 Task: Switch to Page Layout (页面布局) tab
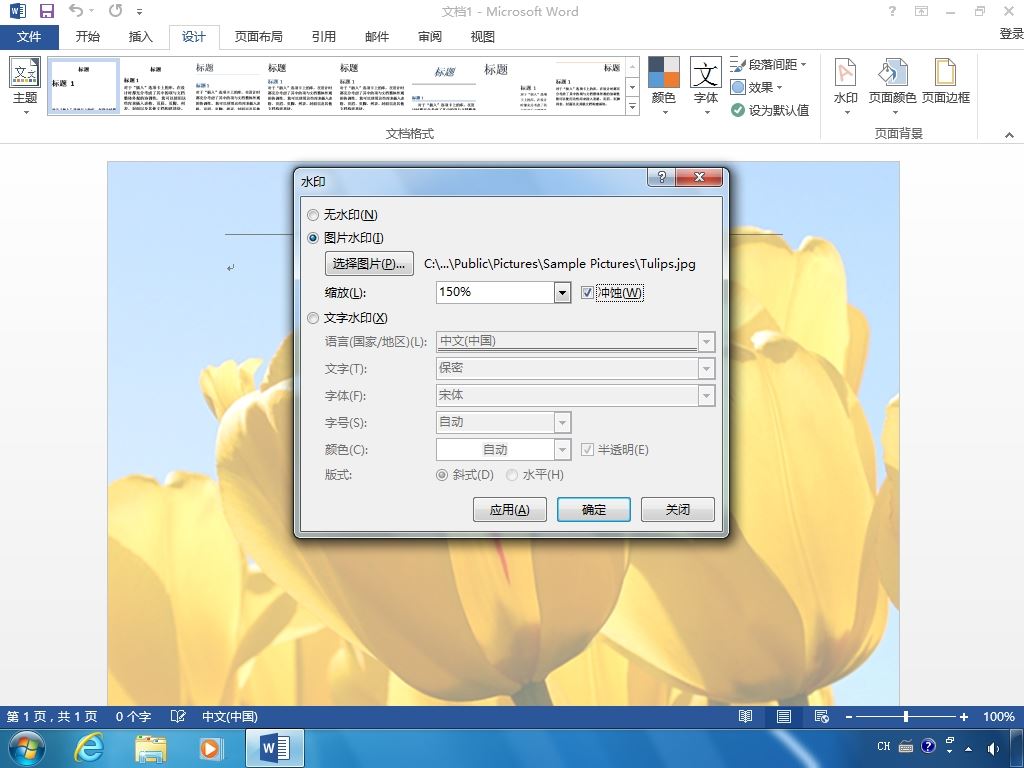pyautogui.click(x=259, y=37)
